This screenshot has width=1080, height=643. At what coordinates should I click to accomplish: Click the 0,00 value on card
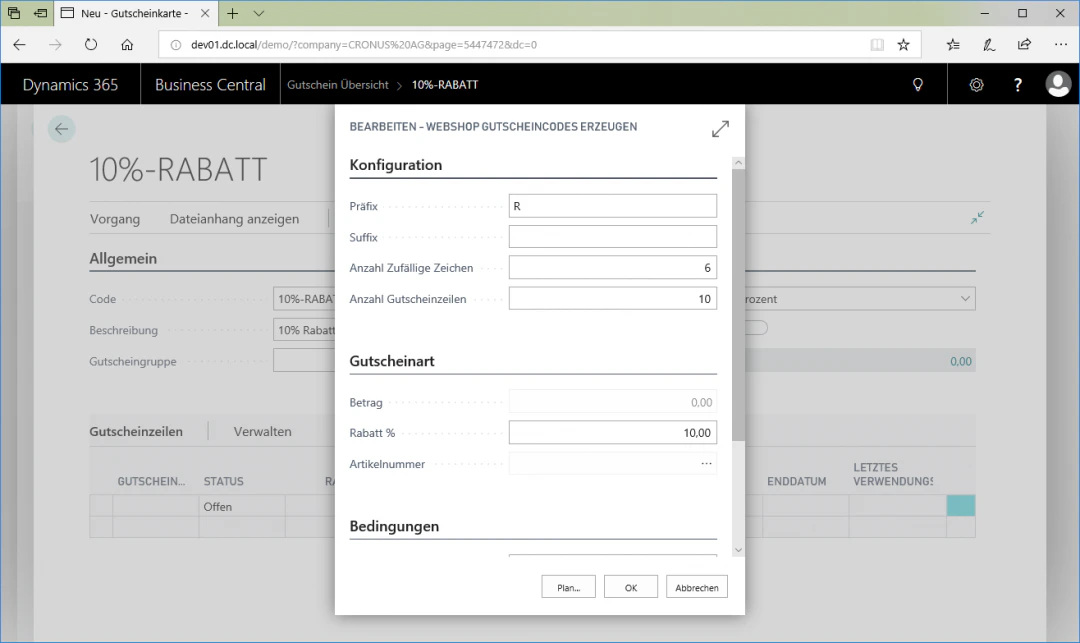(961, 361)
